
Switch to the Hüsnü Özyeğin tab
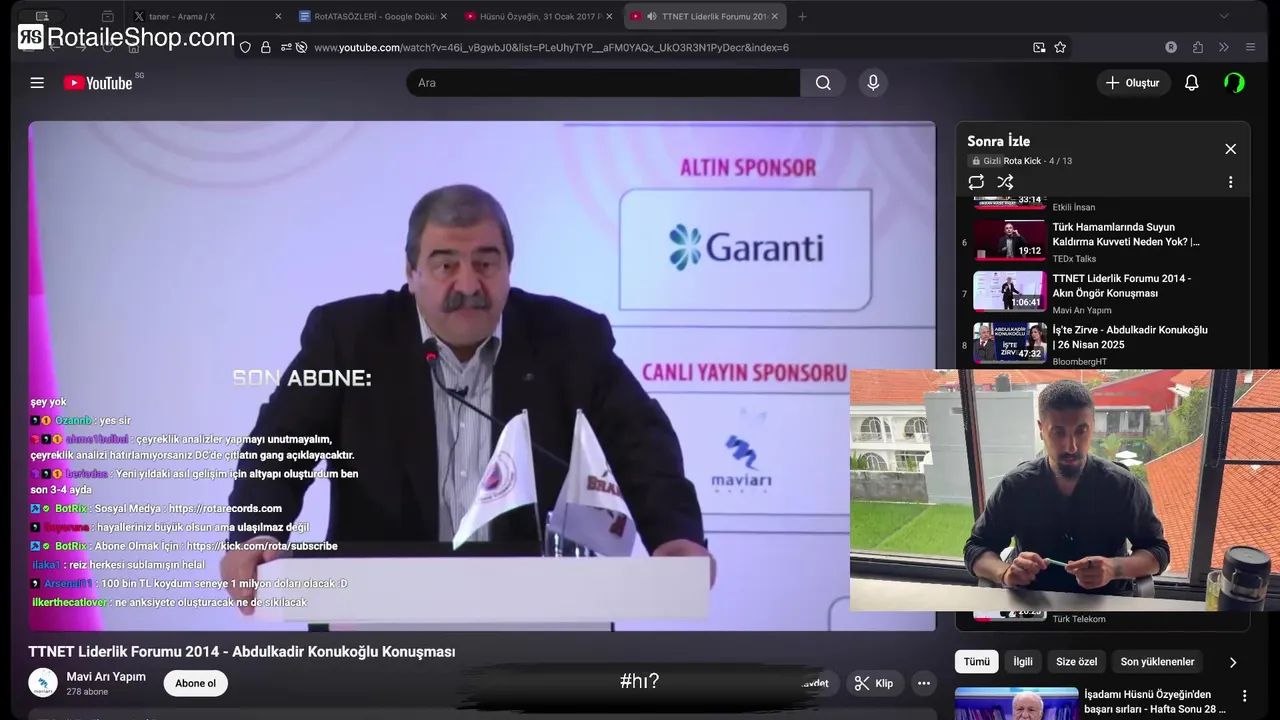click(536, 16)
